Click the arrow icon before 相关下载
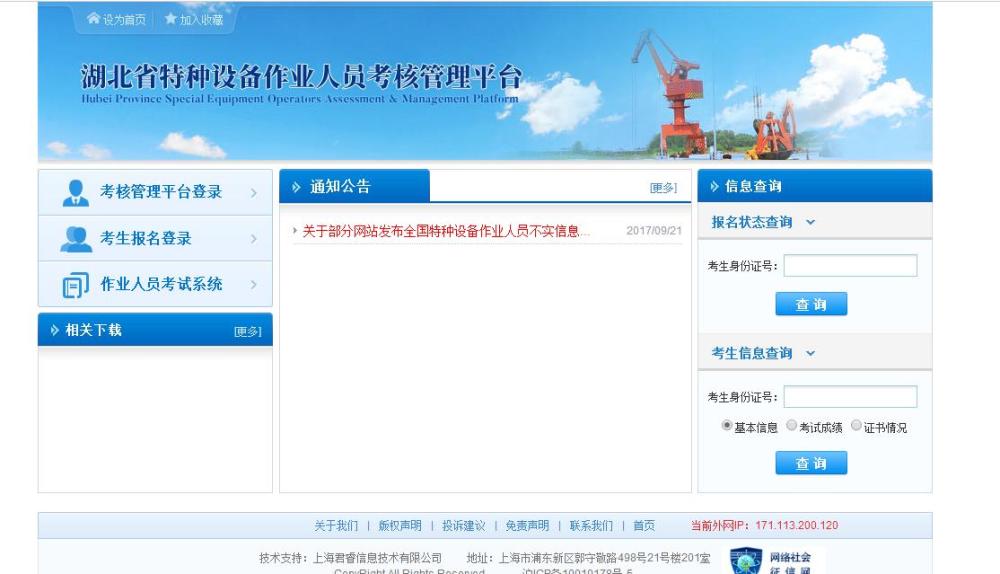 54,330
